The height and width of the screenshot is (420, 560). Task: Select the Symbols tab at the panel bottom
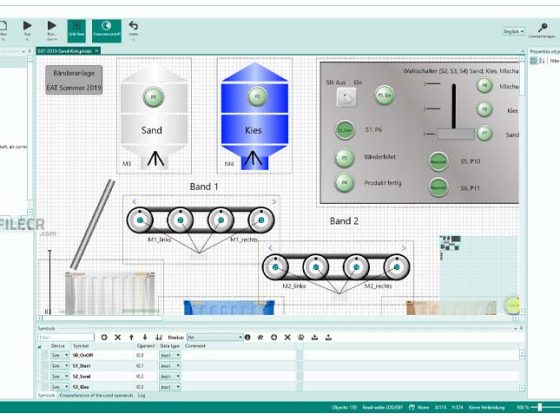pyautogui.click(x=46, y=395)
